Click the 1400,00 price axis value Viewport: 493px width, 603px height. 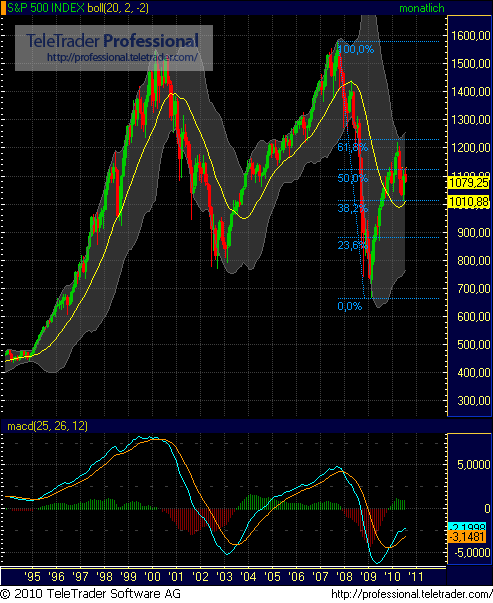tap(471, 92)
